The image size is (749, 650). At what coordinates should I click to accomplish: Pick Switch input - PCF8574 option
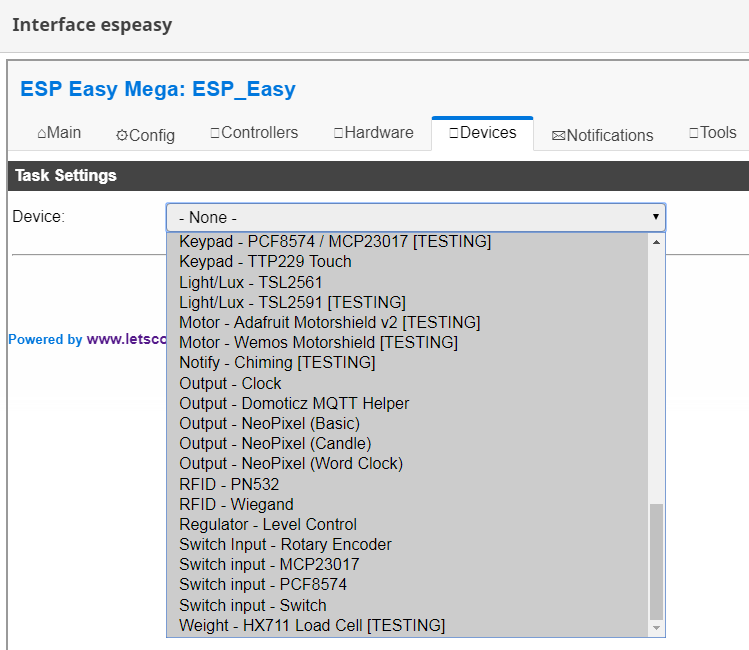(x=408, y=585)
